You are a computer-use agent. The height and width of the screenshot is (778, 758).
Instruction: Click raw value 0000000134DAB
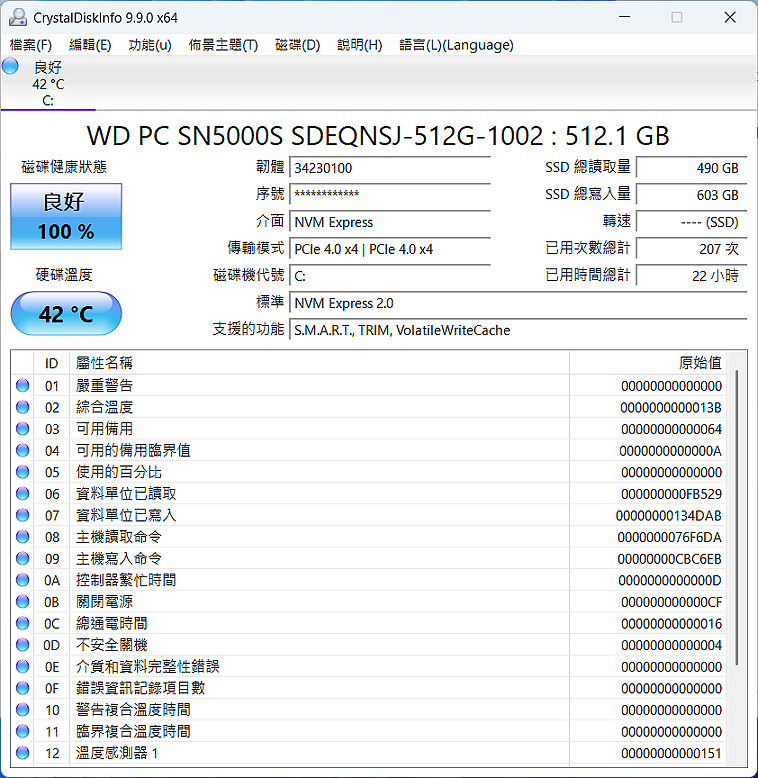[x=669, y=516]
